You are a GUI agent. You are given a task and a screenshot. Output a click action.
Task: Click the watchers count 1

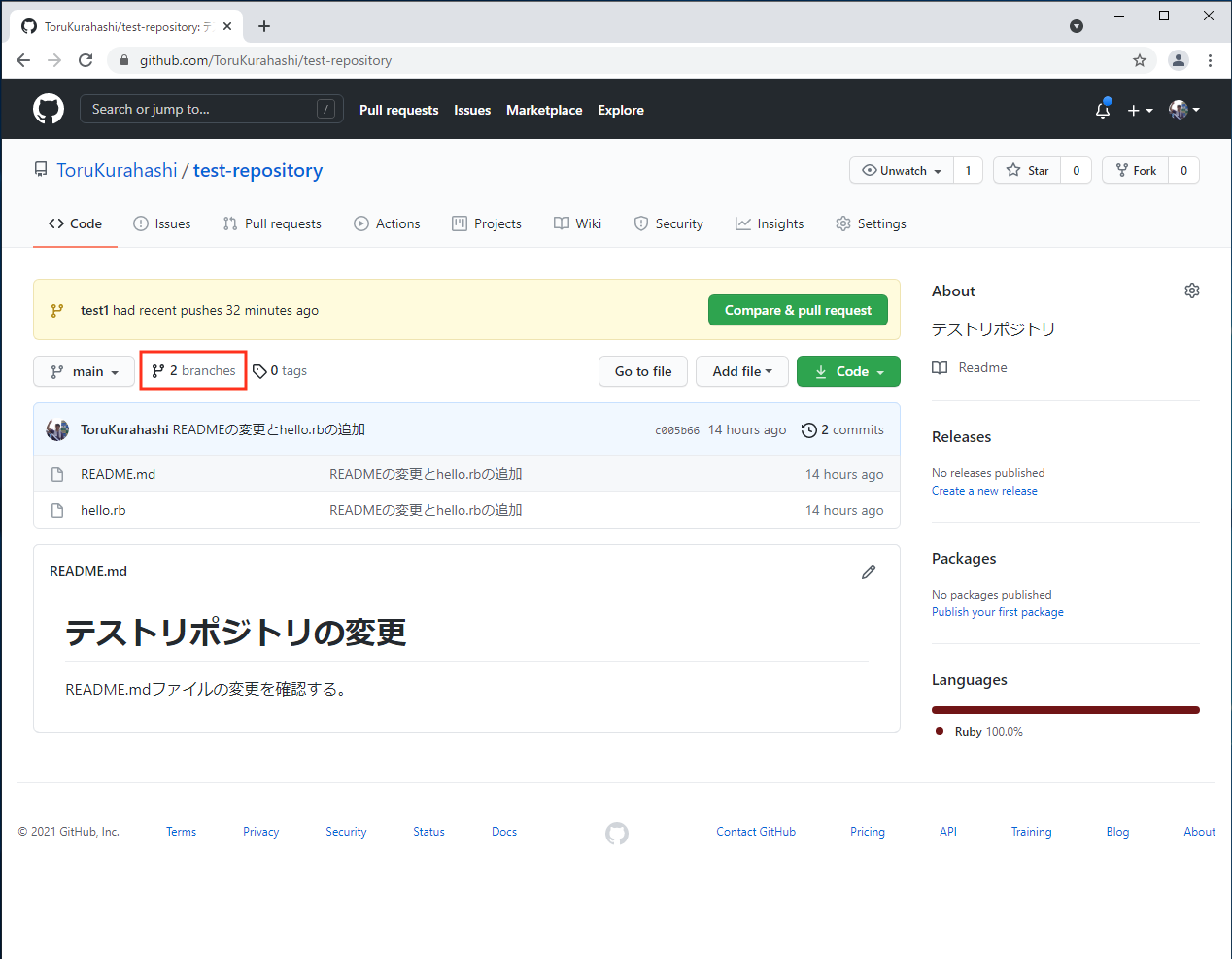tap(968, 170)
